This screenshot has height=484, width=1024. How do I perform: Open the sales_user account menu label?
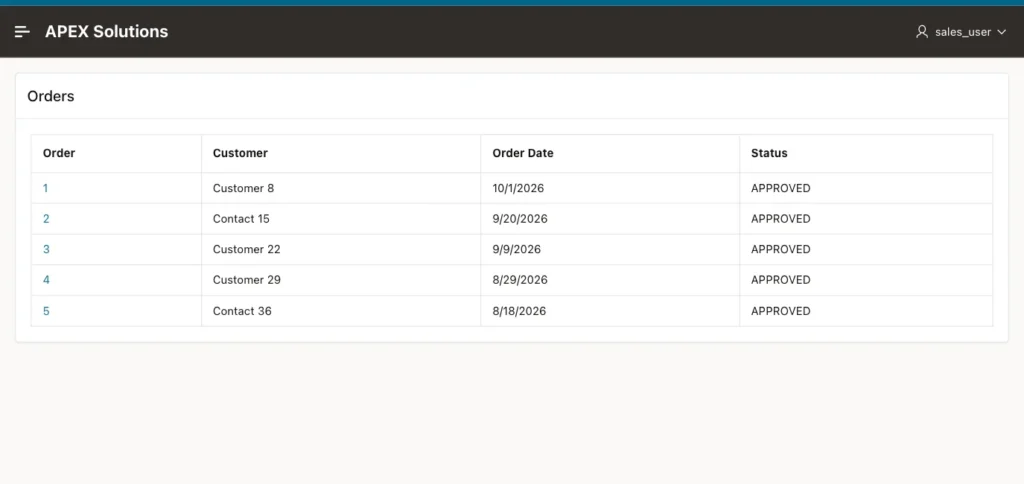pyautogui.click(x=963, y=32)
